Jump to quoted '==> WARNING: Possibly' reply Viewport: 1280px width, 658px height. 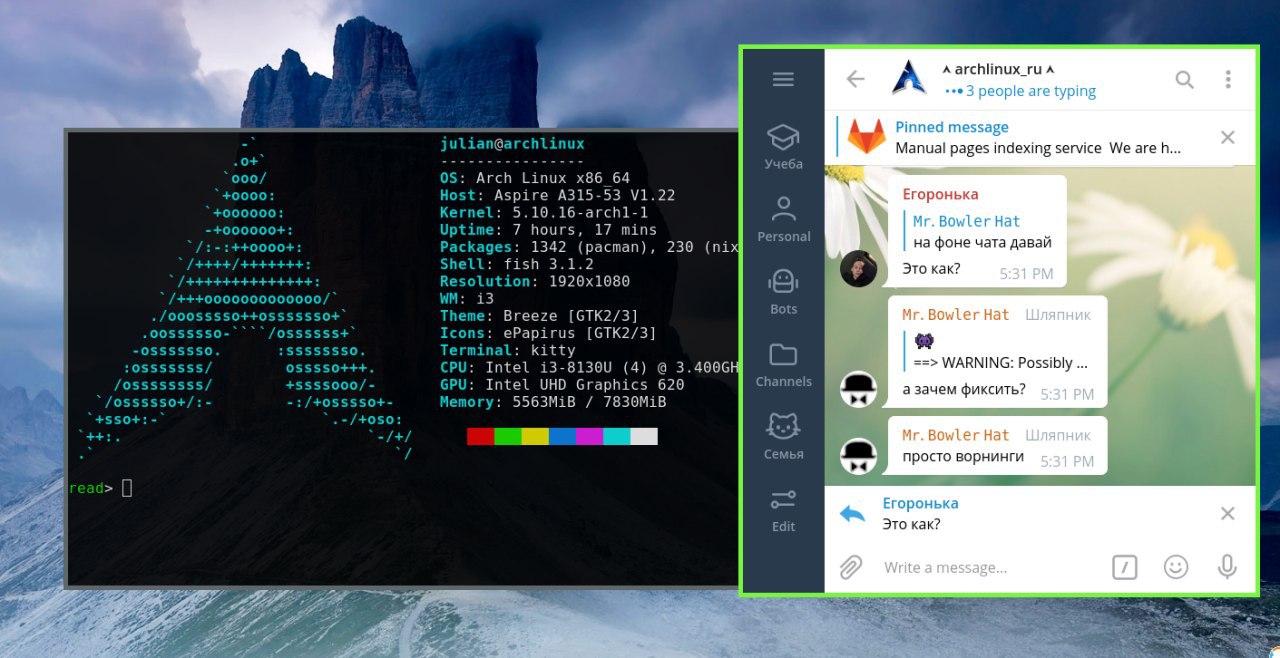pyautogui.click(x=997, y=351)
